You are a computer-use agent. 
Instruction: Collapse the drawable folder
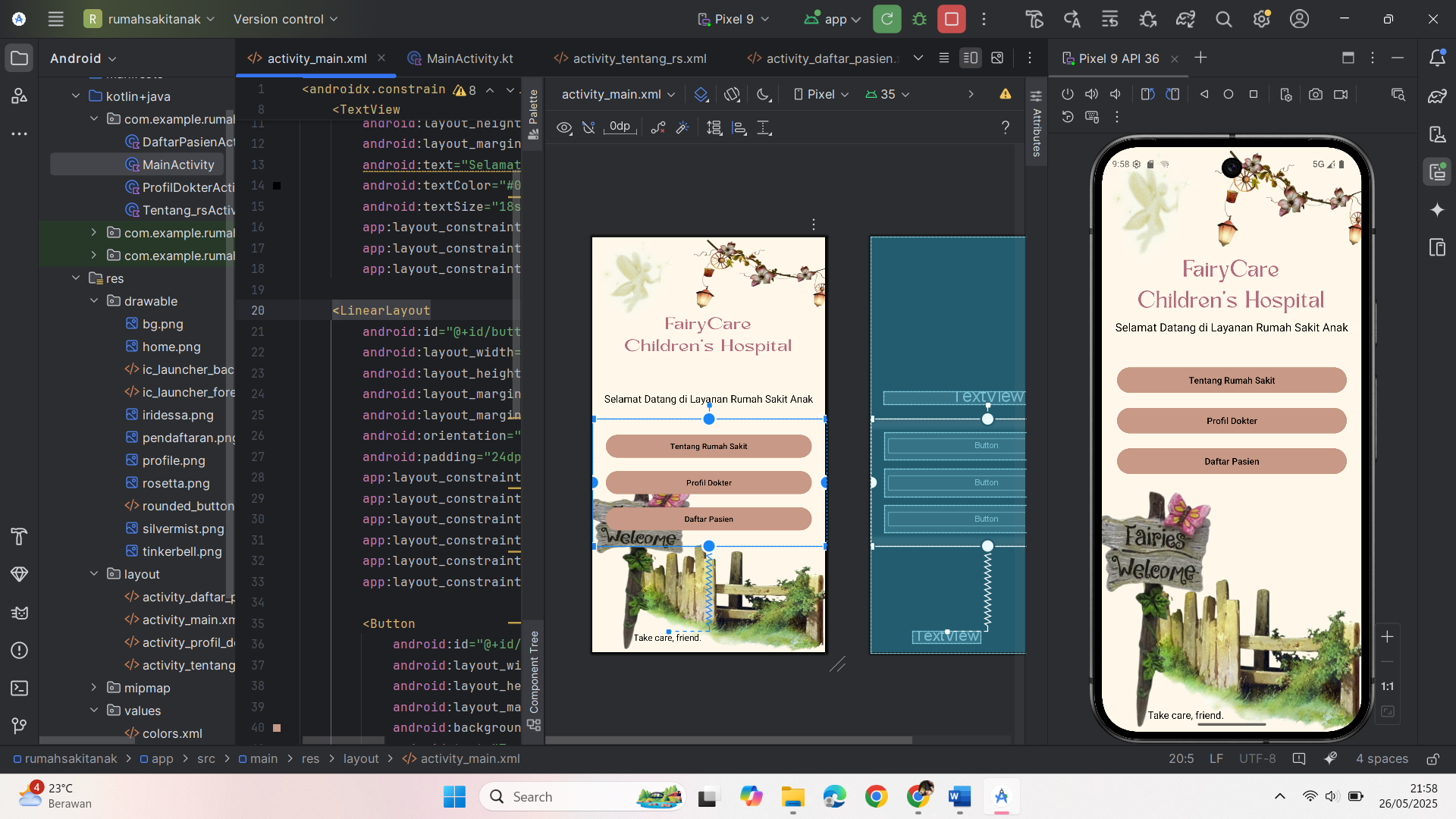(x=94, y=301)
